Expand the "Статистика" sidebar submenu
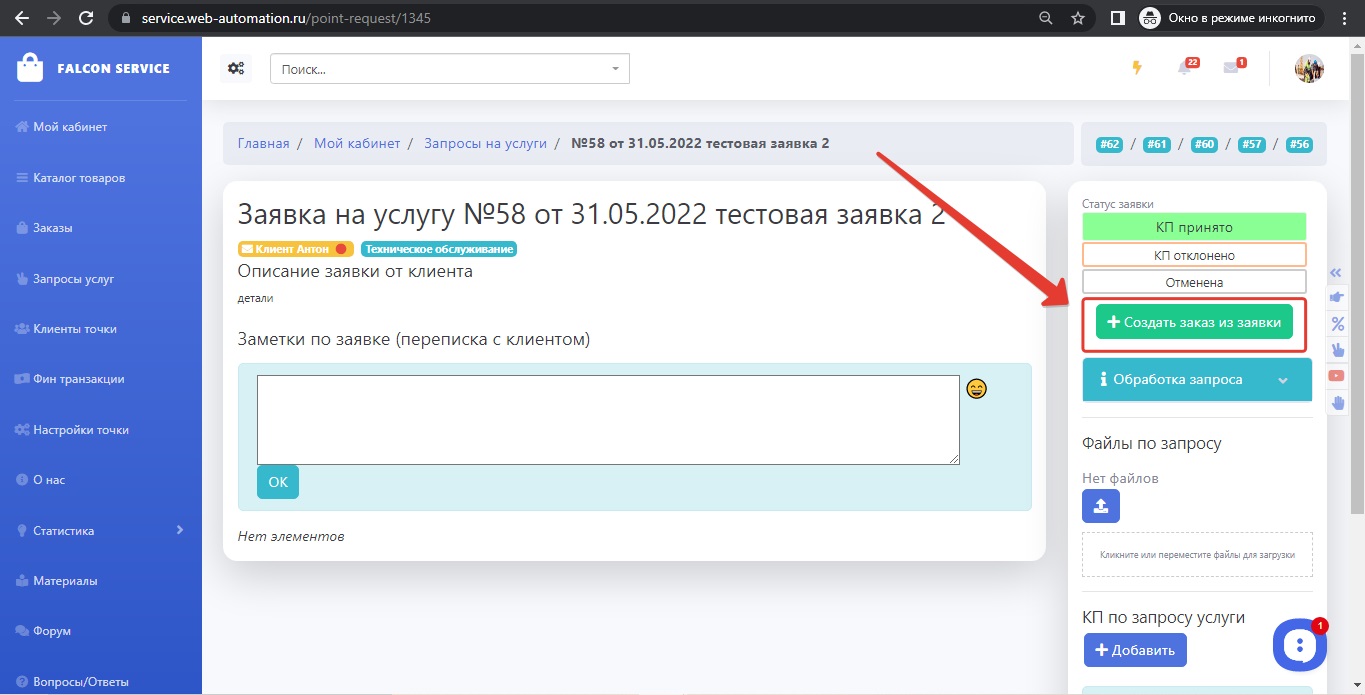 [x=100, y=531]
